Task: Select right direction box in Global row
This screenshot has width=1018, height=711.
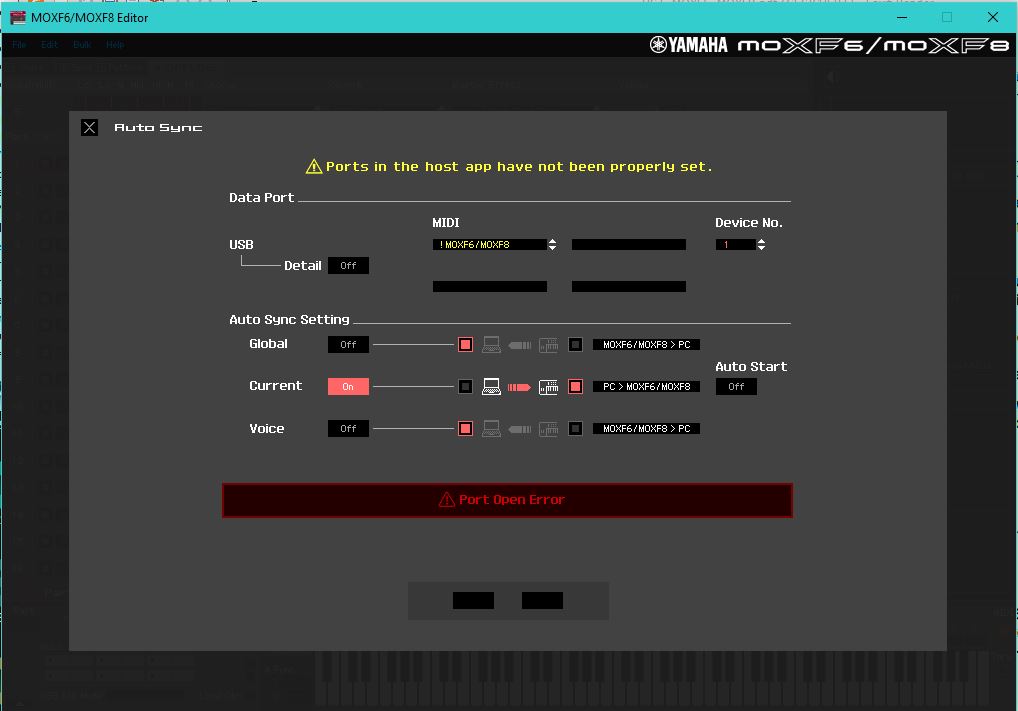Action: [575, 345]
